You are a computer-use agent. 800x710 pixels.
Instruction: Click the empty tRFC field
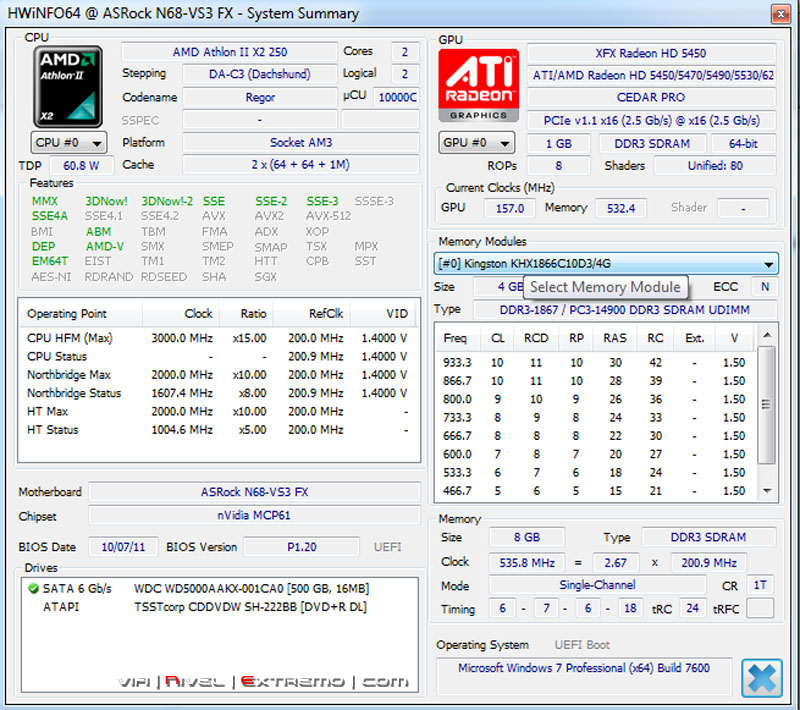[760, 608]
